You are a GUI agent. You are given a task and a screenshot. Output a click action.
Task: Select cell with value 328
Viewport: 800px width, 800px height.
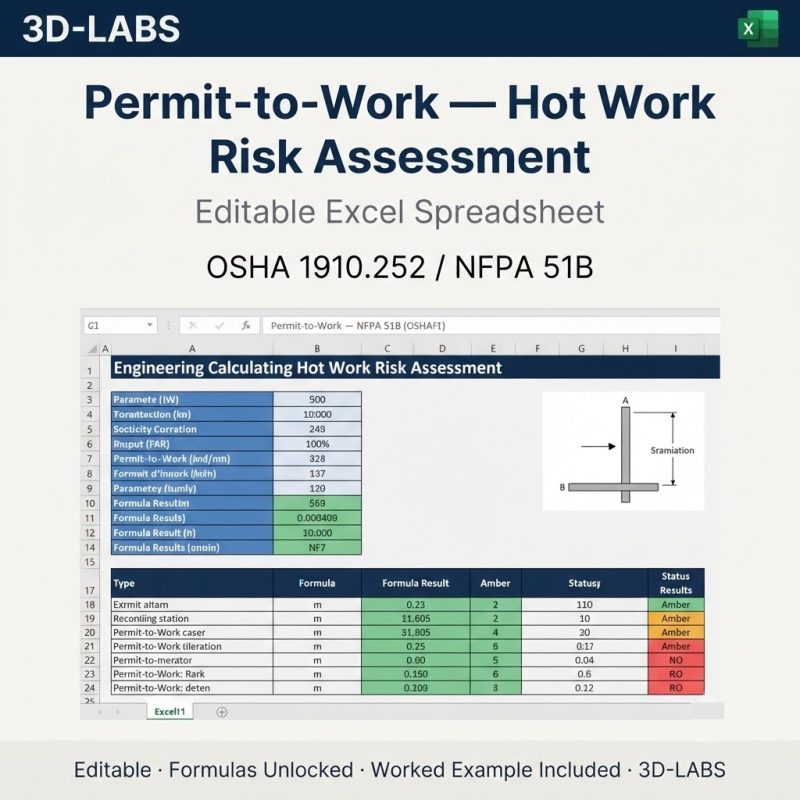tap(317, 459)
